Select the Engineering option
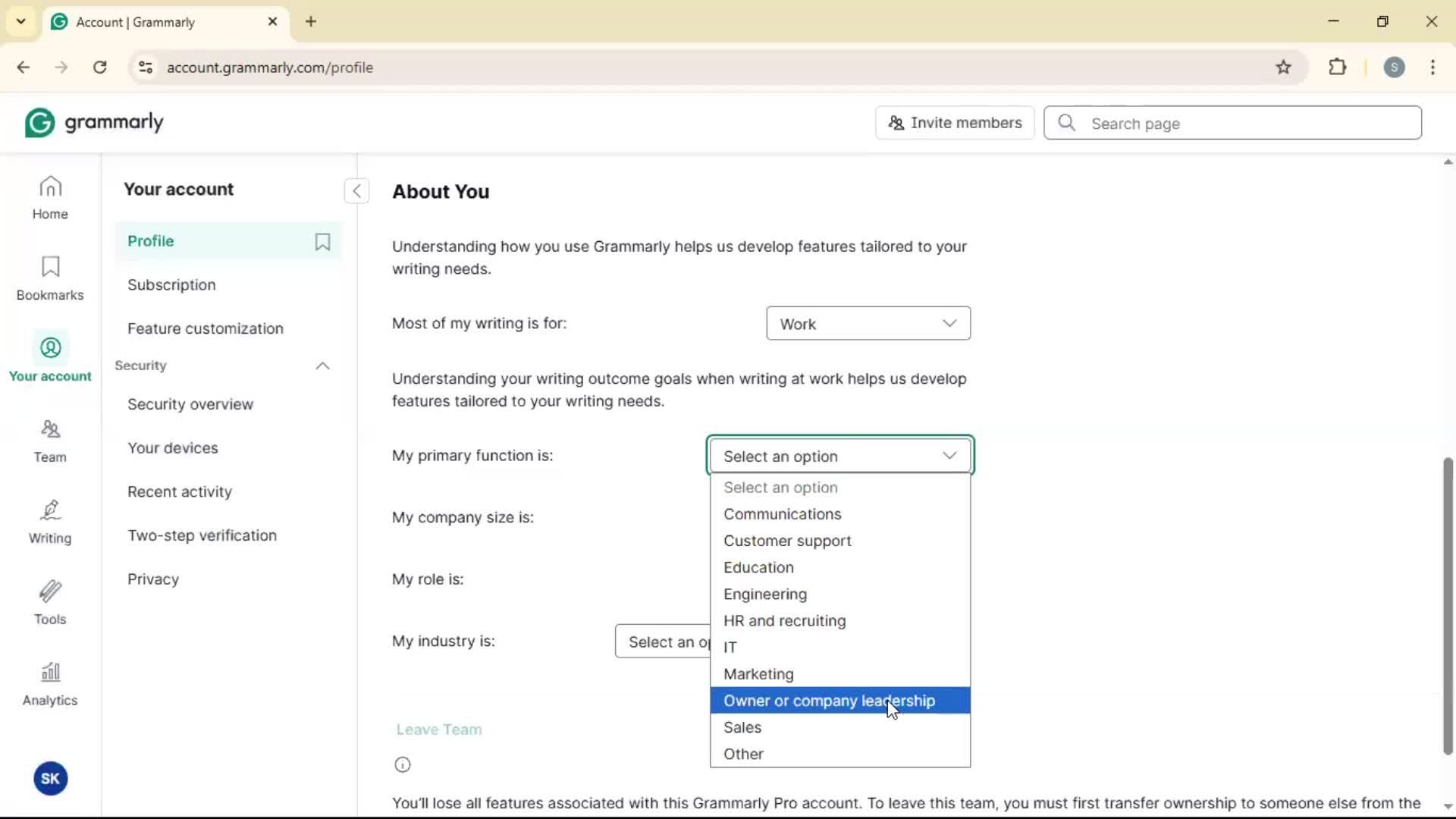The height and width of the screenshot is (819, 1456). pos(765,594)
